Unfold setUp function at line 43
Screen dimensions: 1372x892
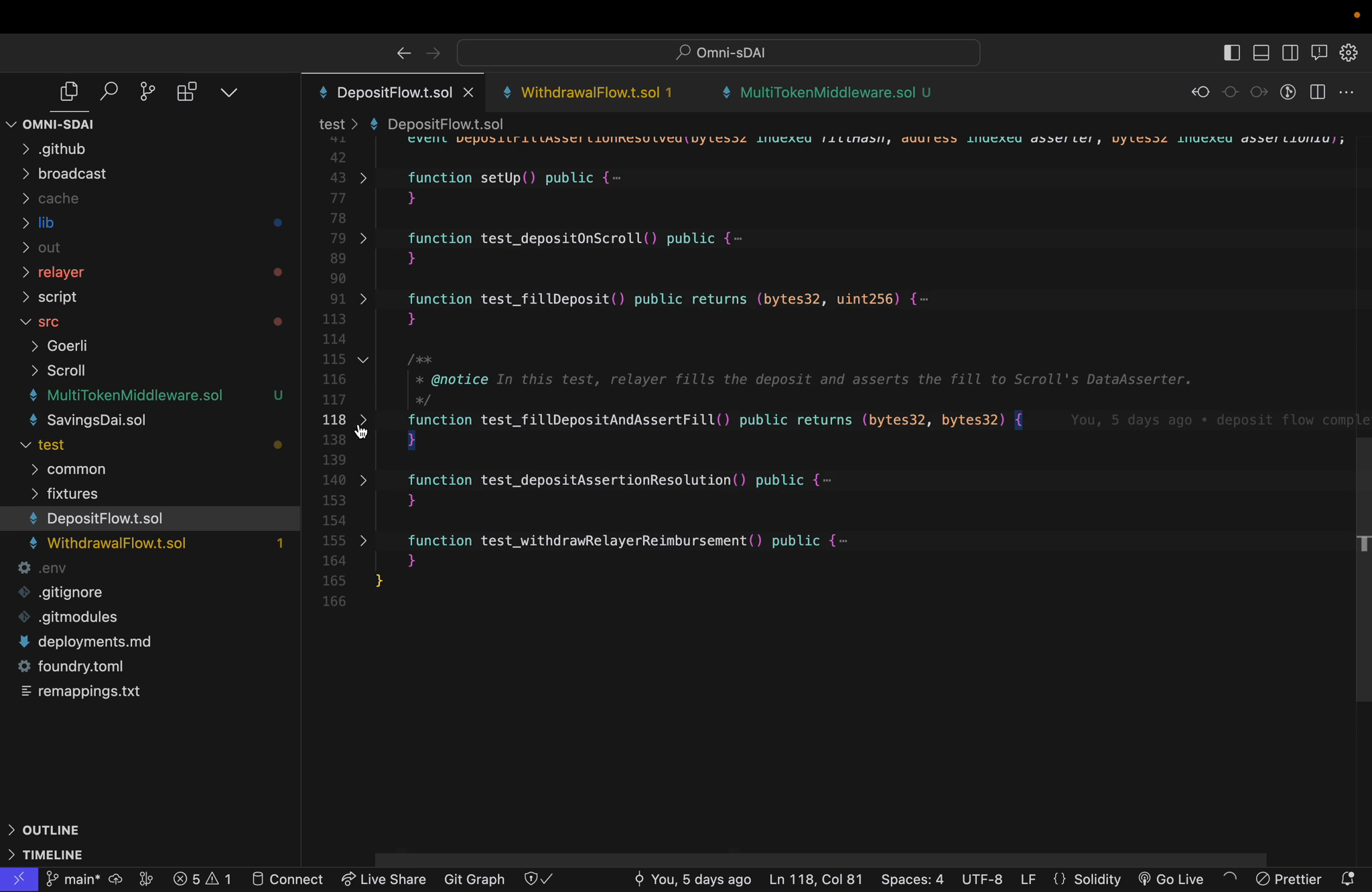click(x=363, y=178)
